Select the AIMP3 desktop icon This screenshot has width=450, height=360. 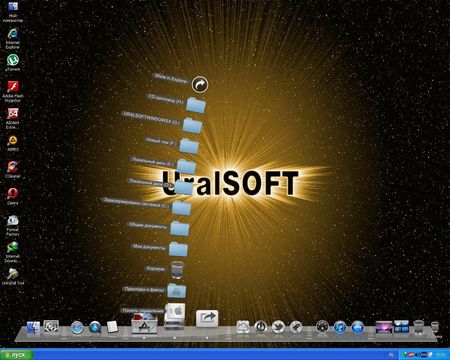(x=13, y=143)
